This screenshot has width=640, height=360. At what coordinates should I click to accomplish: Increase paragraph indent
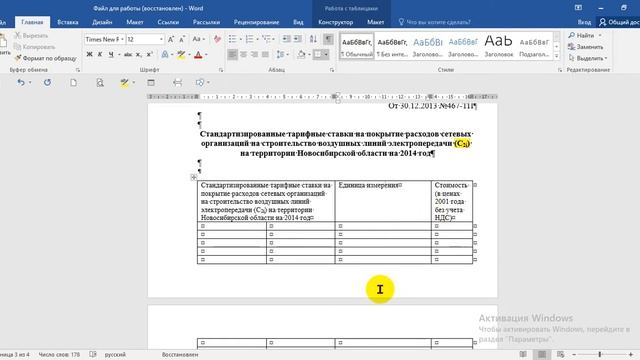pyautogui.click(x=298, y=39)
